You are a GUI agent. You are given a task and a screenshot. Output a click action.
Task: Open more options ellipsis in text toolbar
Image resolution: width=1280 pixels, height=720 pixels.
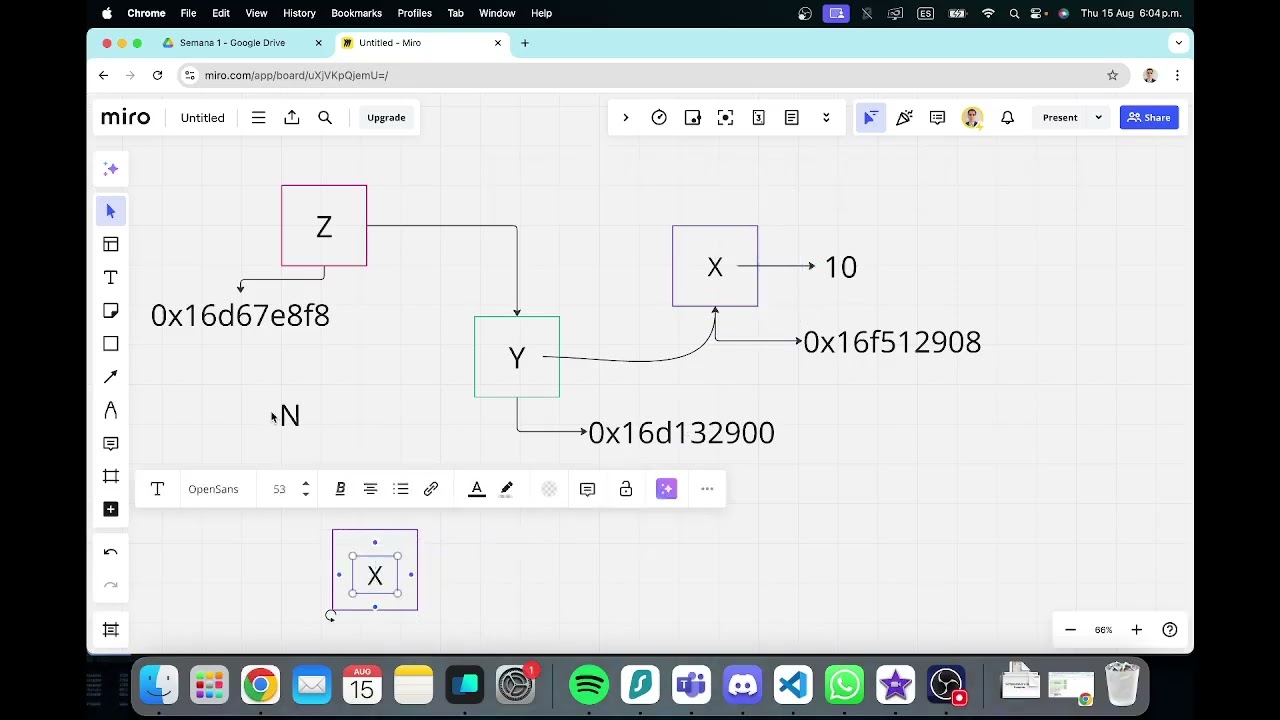[707, 489]
